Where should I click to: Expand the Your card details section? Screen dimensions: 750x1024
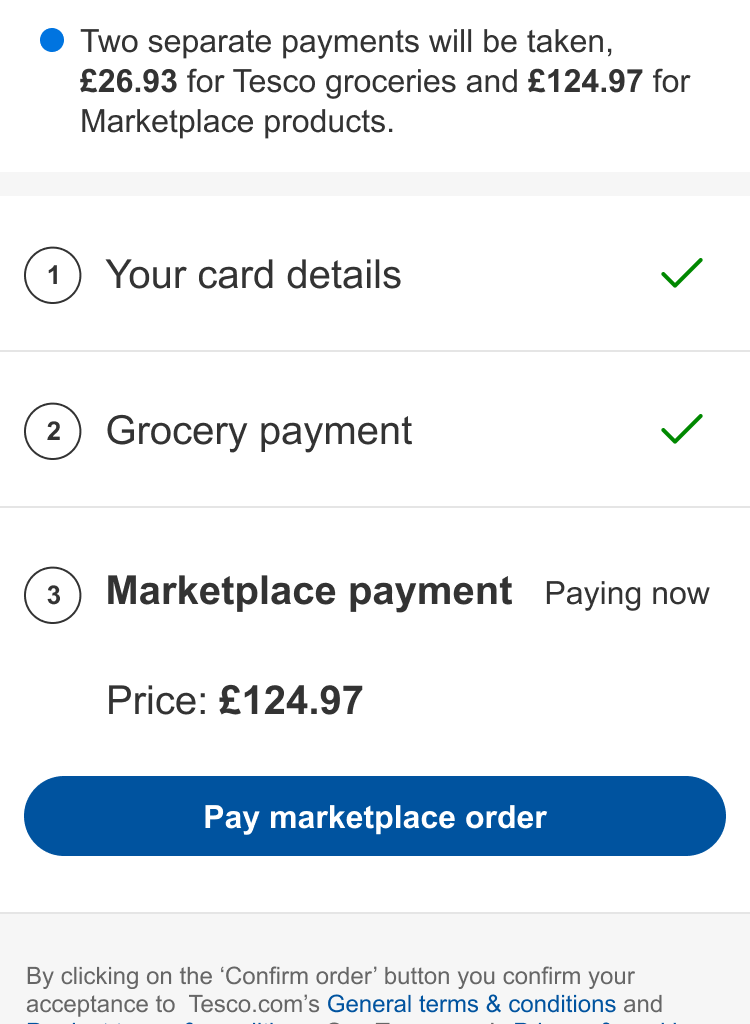[253, 275]
